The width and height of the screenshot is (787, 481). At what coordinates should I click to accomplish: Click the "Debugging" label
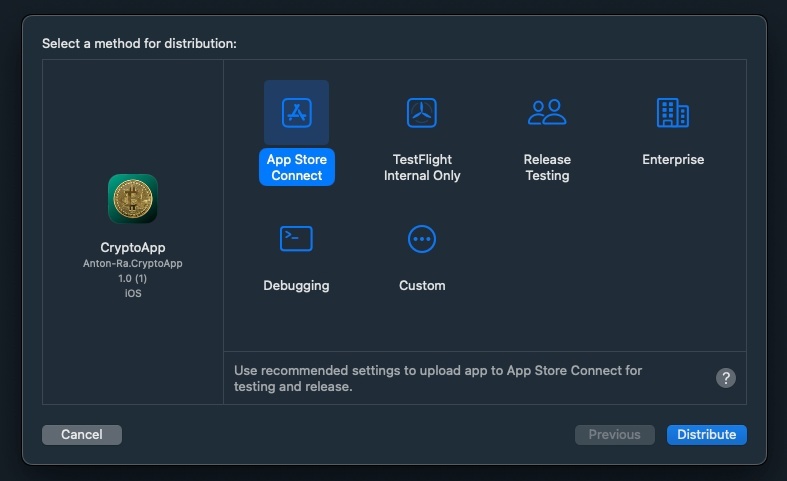point(296,286)
